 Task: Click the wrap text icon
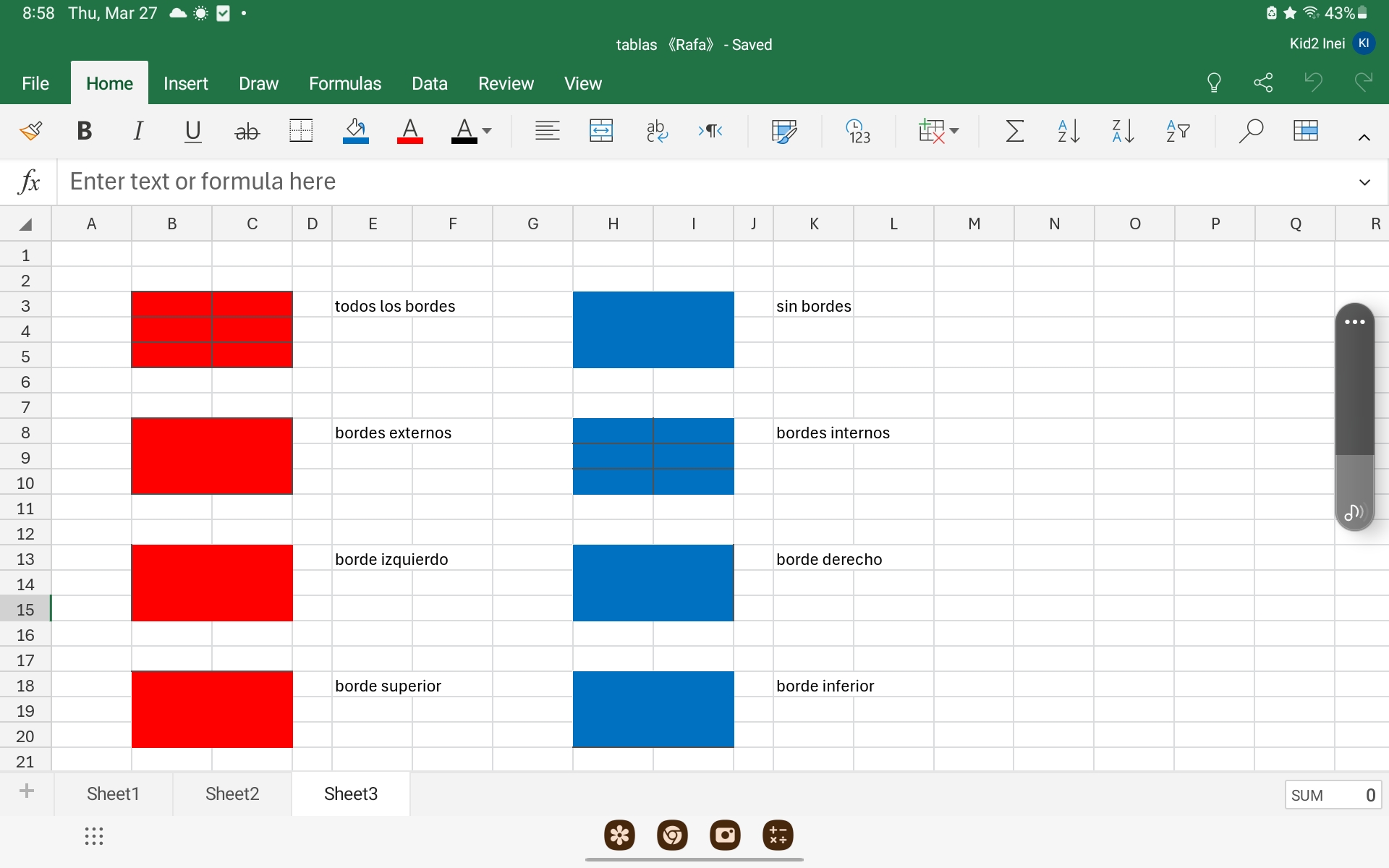click(656, 131)
